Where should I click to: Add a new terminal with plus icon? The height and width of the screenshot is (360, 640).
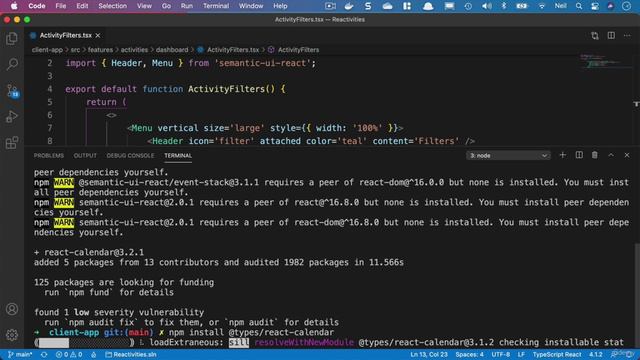562,155
